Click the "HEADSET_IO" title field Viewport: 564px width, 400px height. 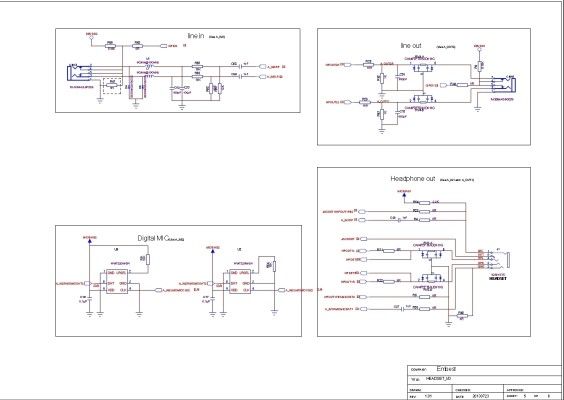pyautogui.click(x=438, y=379)
